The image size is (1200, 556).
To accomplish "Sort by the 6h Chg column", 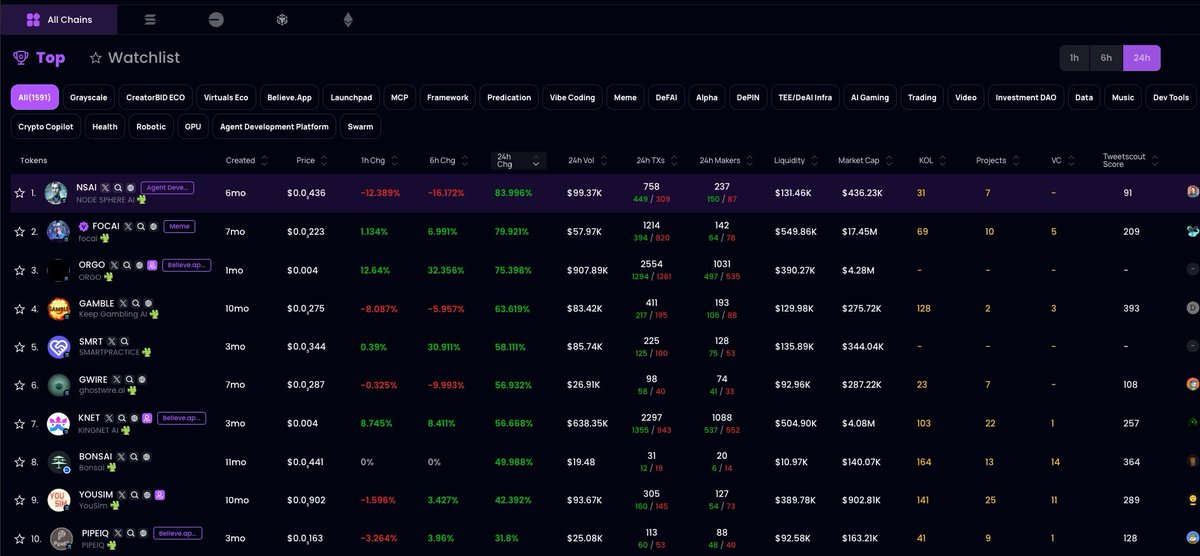I will pos(448,160).
